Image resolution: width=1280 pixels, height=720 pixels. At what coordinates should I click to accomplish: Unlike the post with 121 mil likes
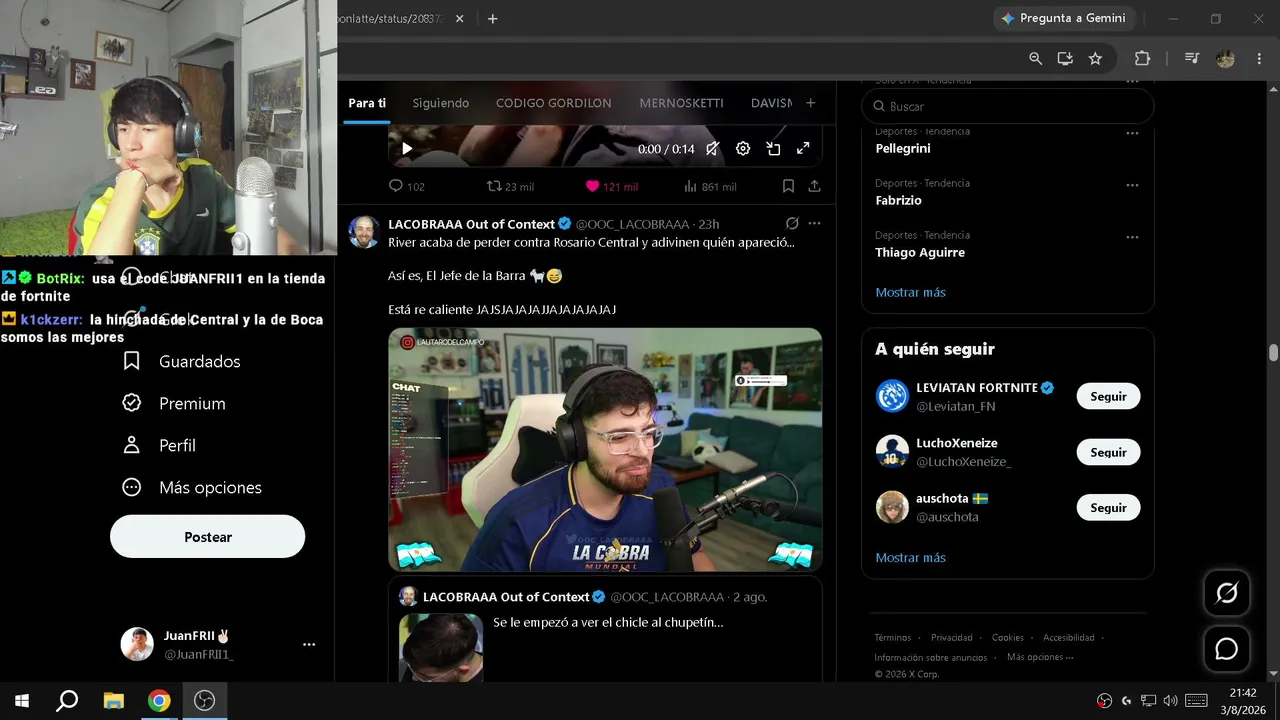[611, 186]
